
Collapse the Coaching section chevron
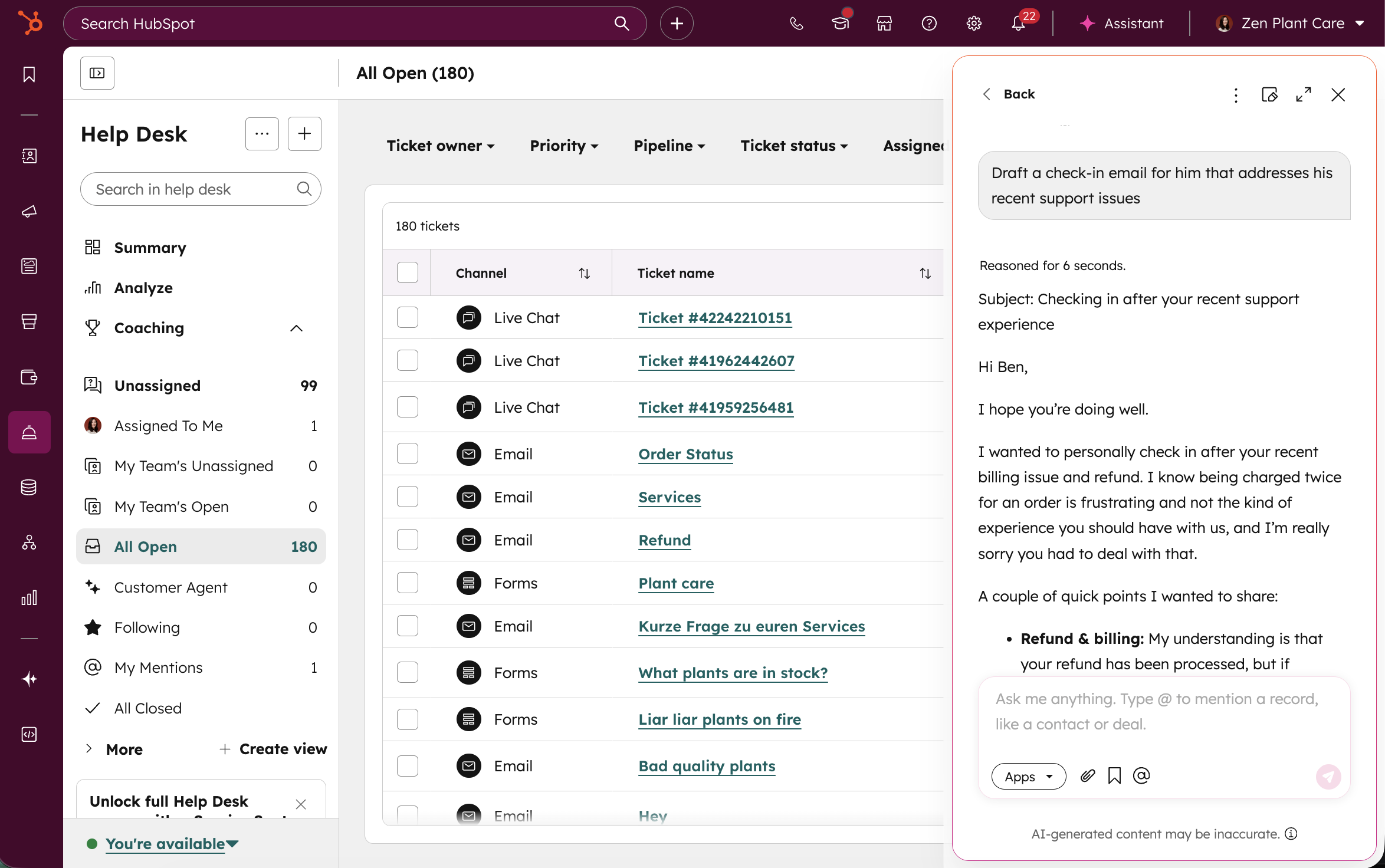[296, 328]
